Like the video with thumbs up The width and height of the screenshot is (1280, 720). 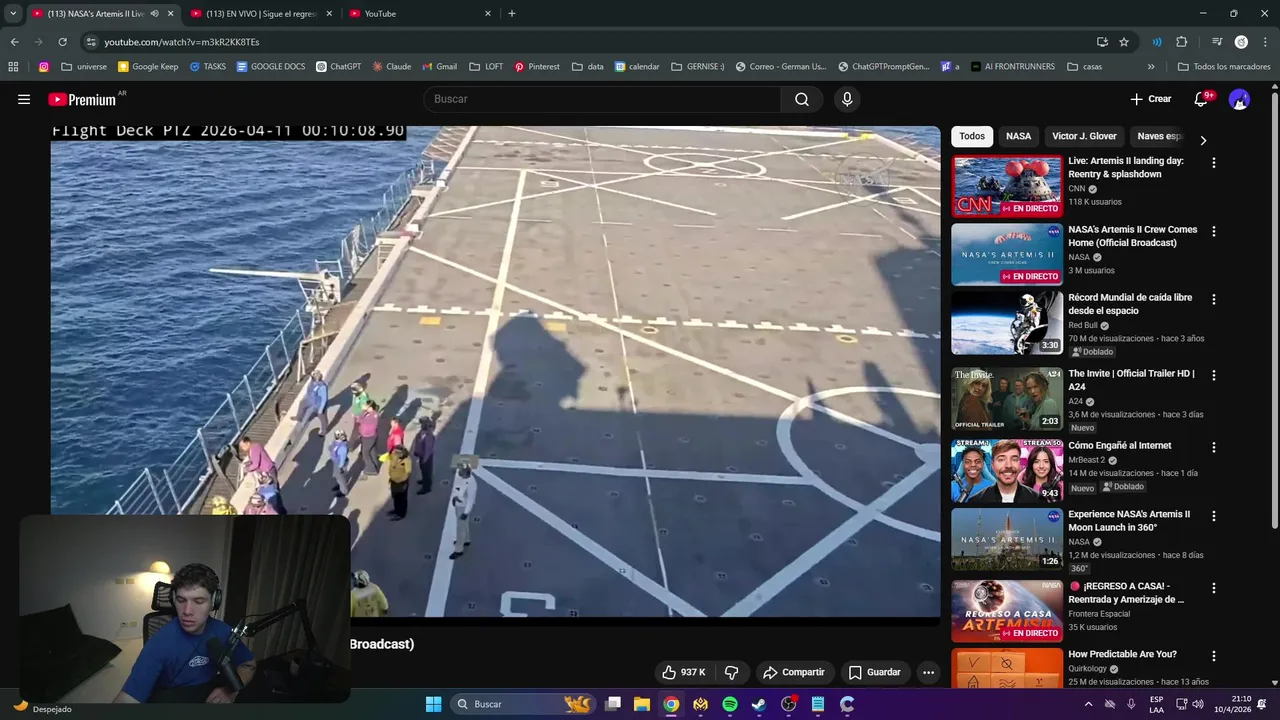click(x=684, y=672)
